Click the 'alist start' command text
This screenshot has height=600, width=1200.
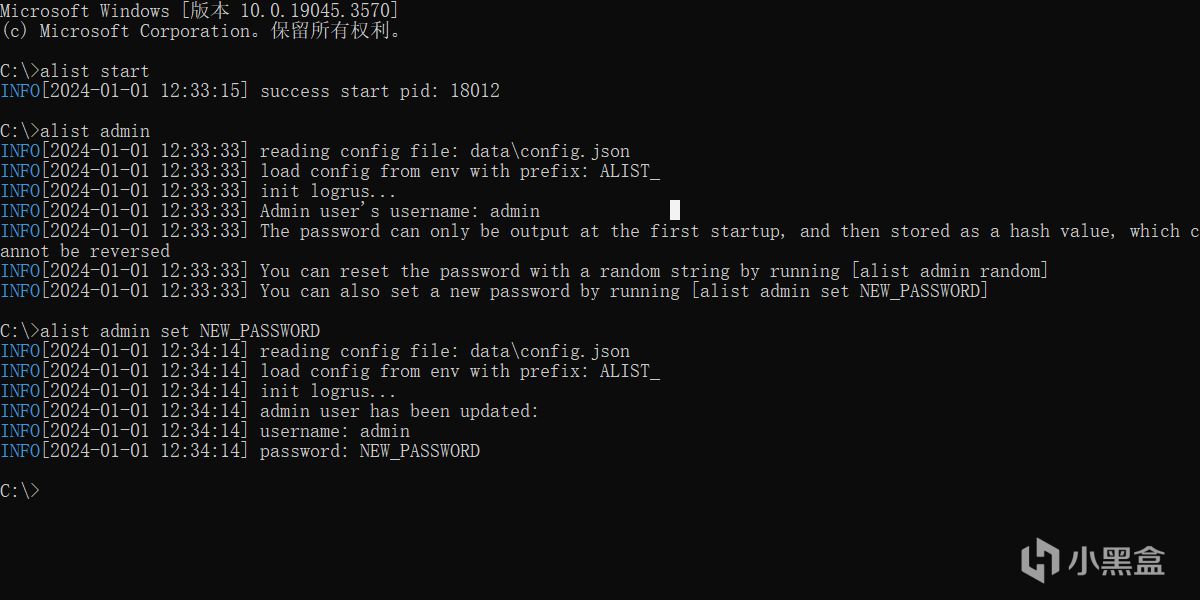click(x=94, y=71)
